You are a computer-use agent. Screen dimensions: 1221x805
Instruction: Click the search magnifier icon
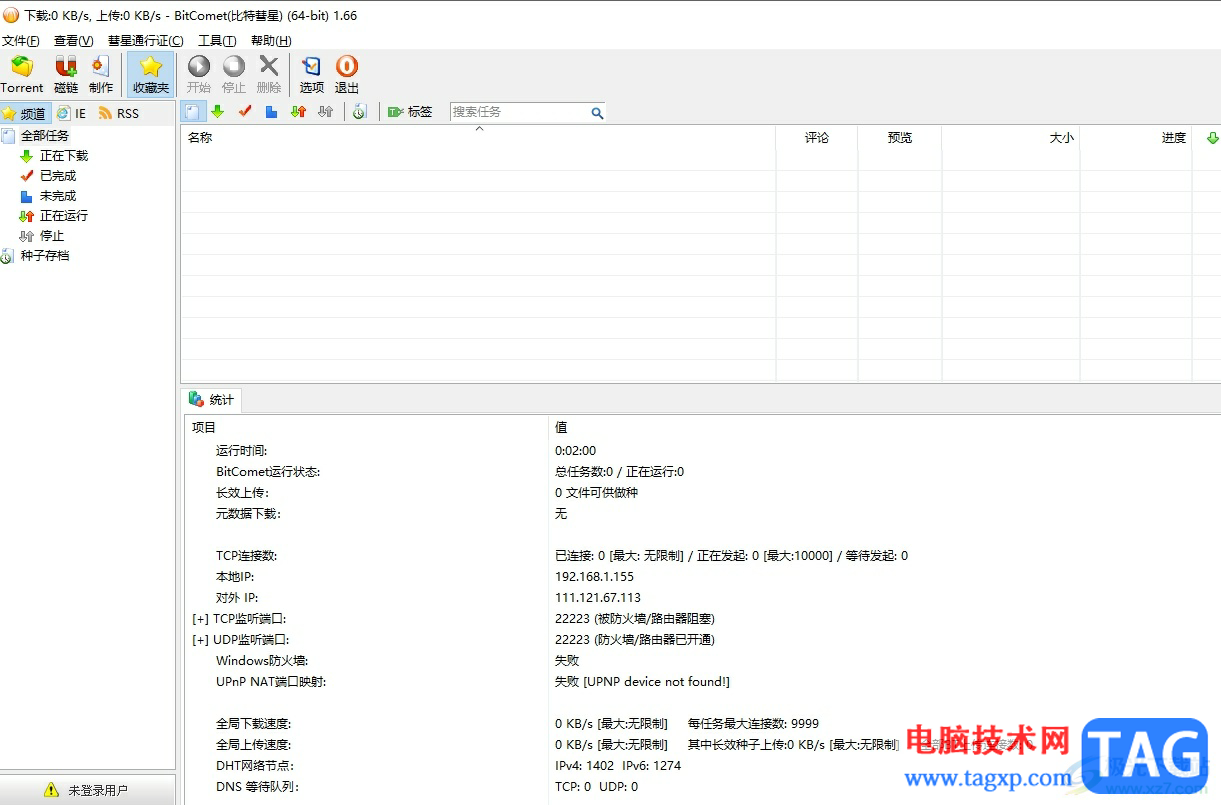pos(597,113)
